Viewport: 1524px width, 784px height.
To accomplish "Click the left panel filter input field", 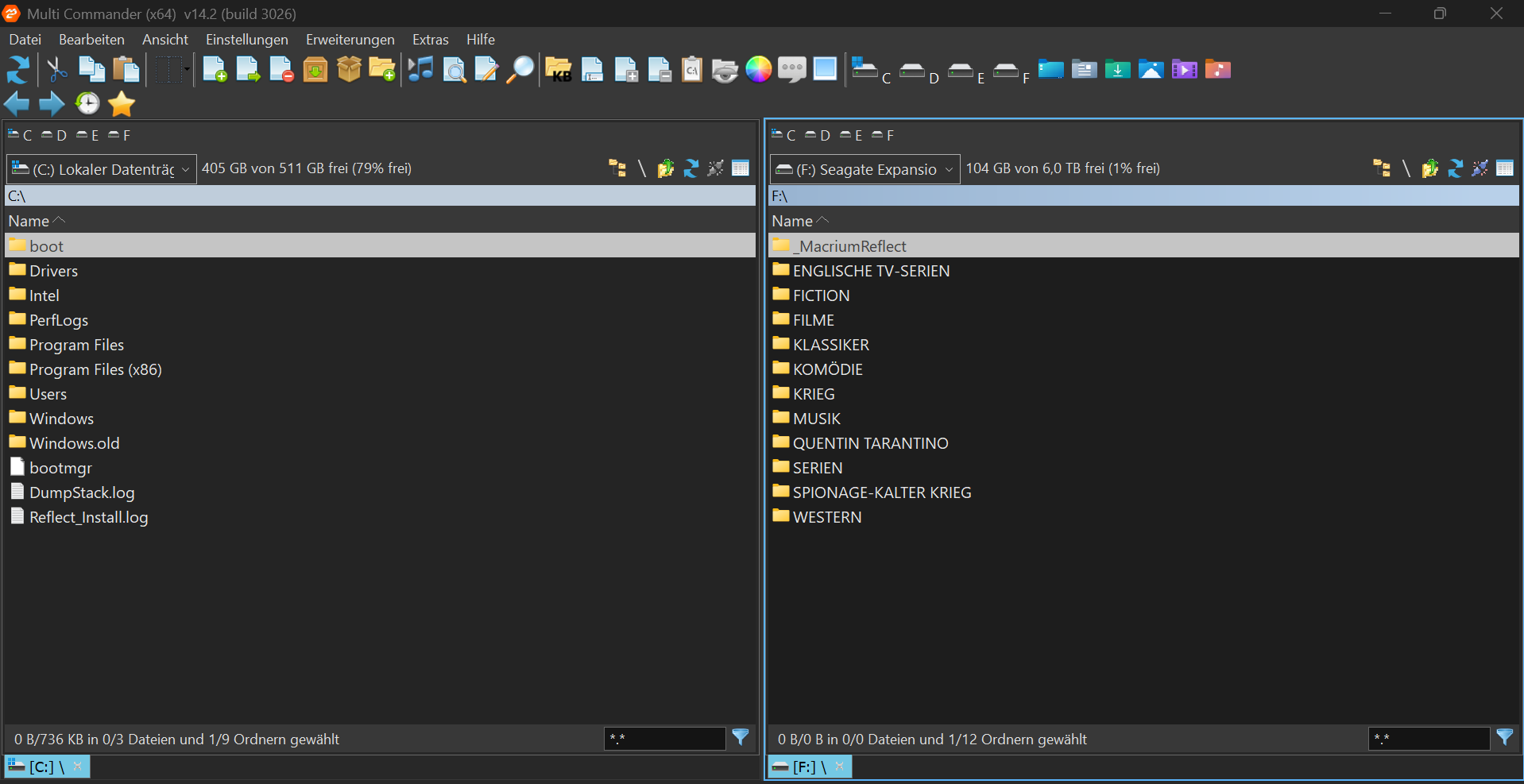I will pos(664,739).
